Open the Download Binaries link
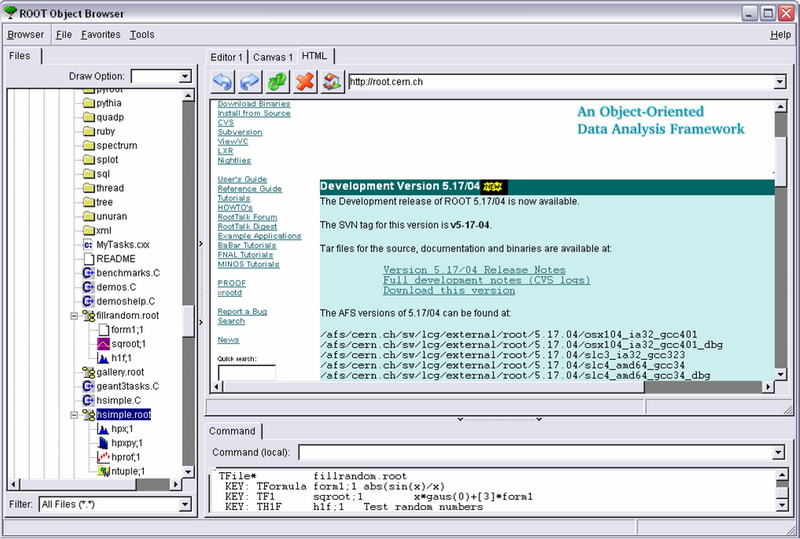800x539 pixels. (x=254, y=104)
